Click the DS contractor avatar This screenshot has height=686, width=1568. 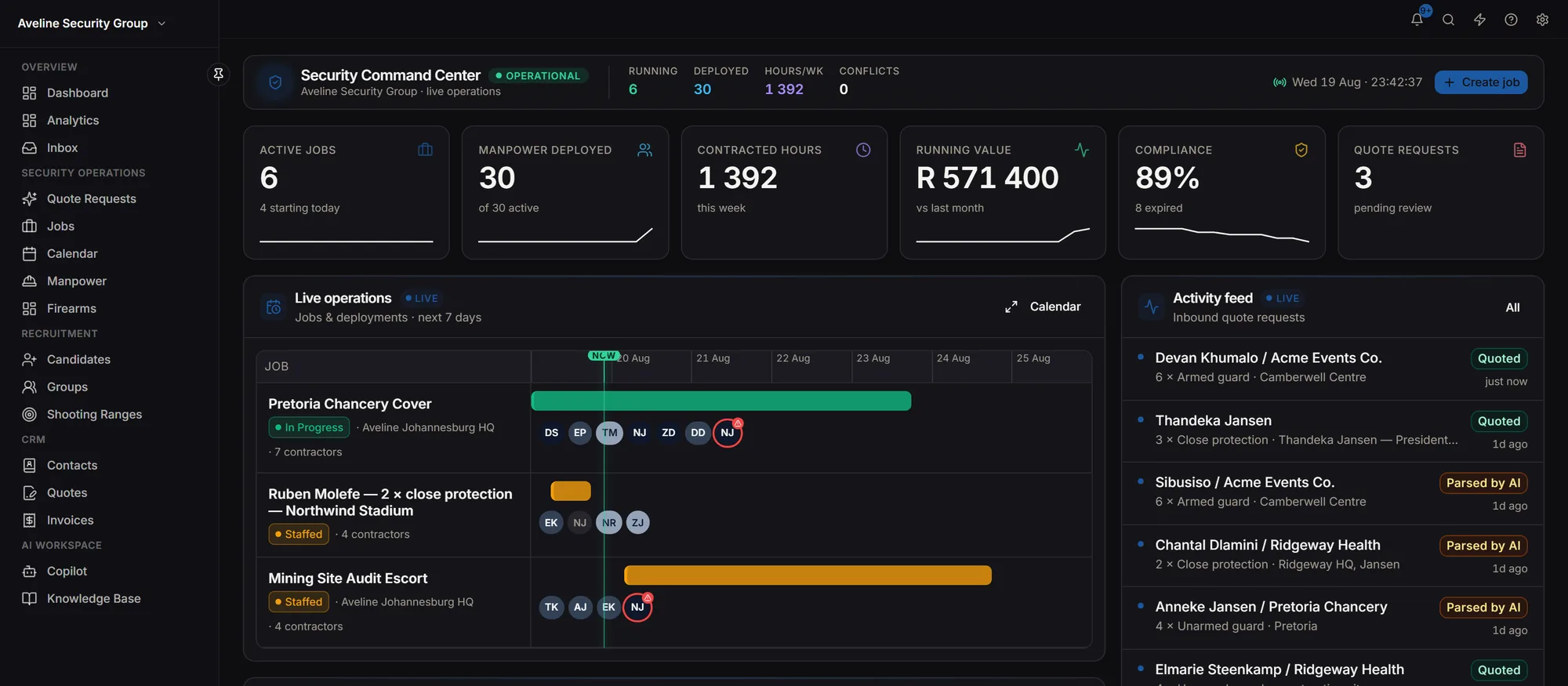click(x=552, y=433)
